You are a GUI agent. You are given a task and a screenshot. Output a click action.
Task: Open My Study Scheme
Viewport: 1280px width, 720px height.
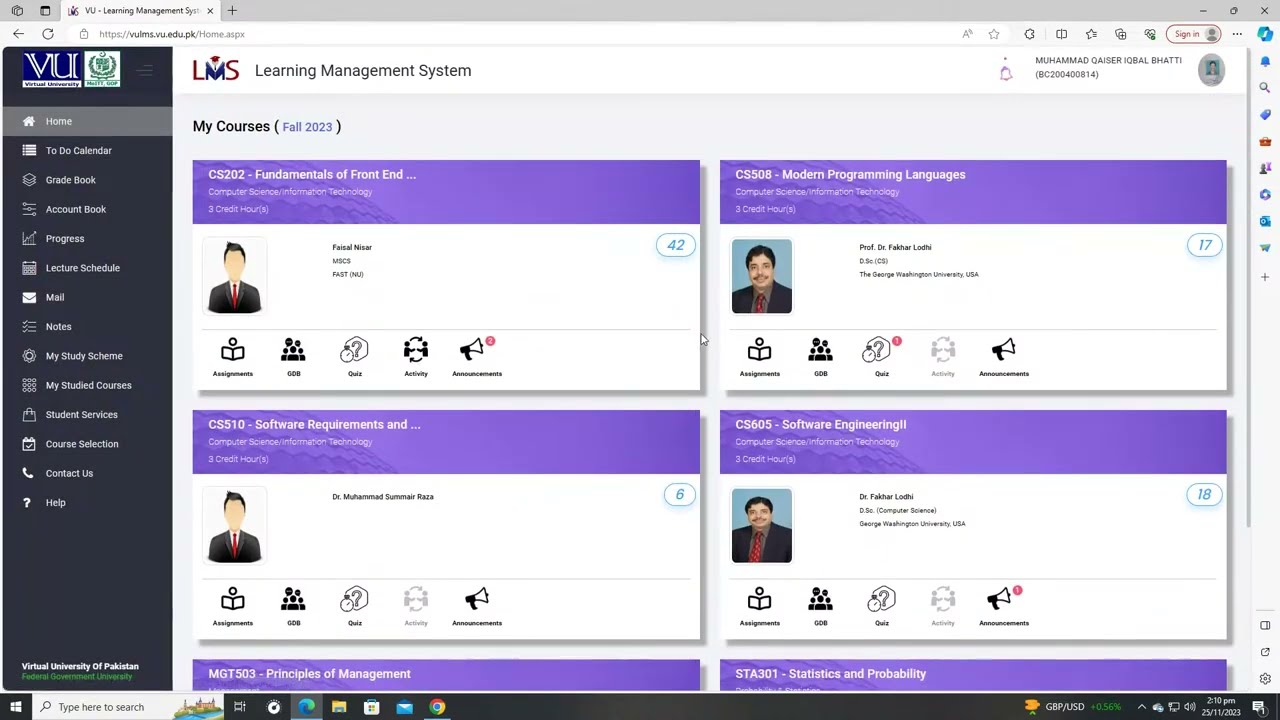(x=87, y=356)
